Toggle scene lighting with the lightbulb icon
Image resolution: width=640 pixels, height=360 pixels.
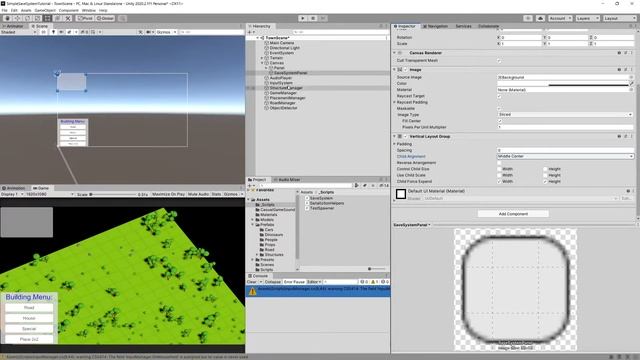(x=53, y=32)
